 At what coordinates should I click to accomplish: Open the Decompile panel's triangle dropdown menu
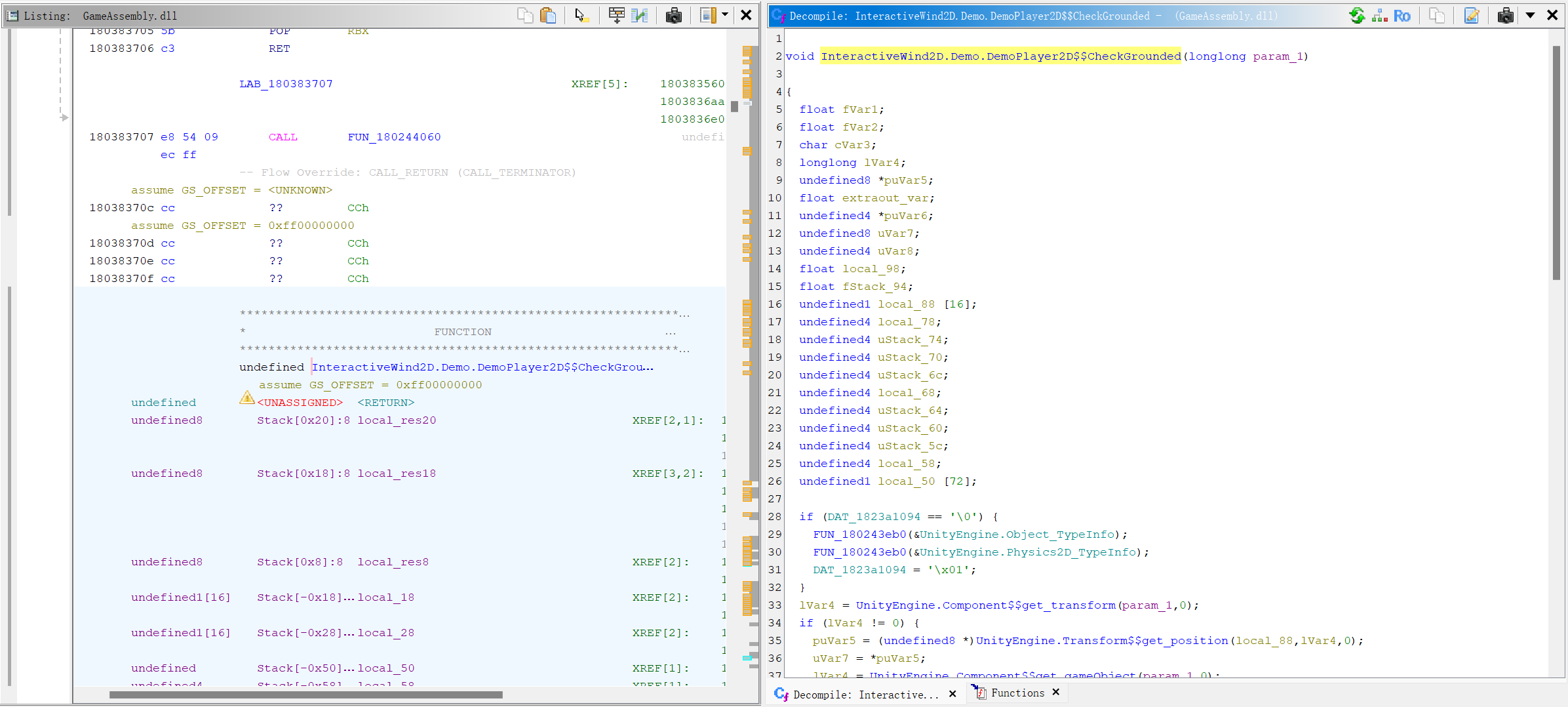[x=1530, y=15]
